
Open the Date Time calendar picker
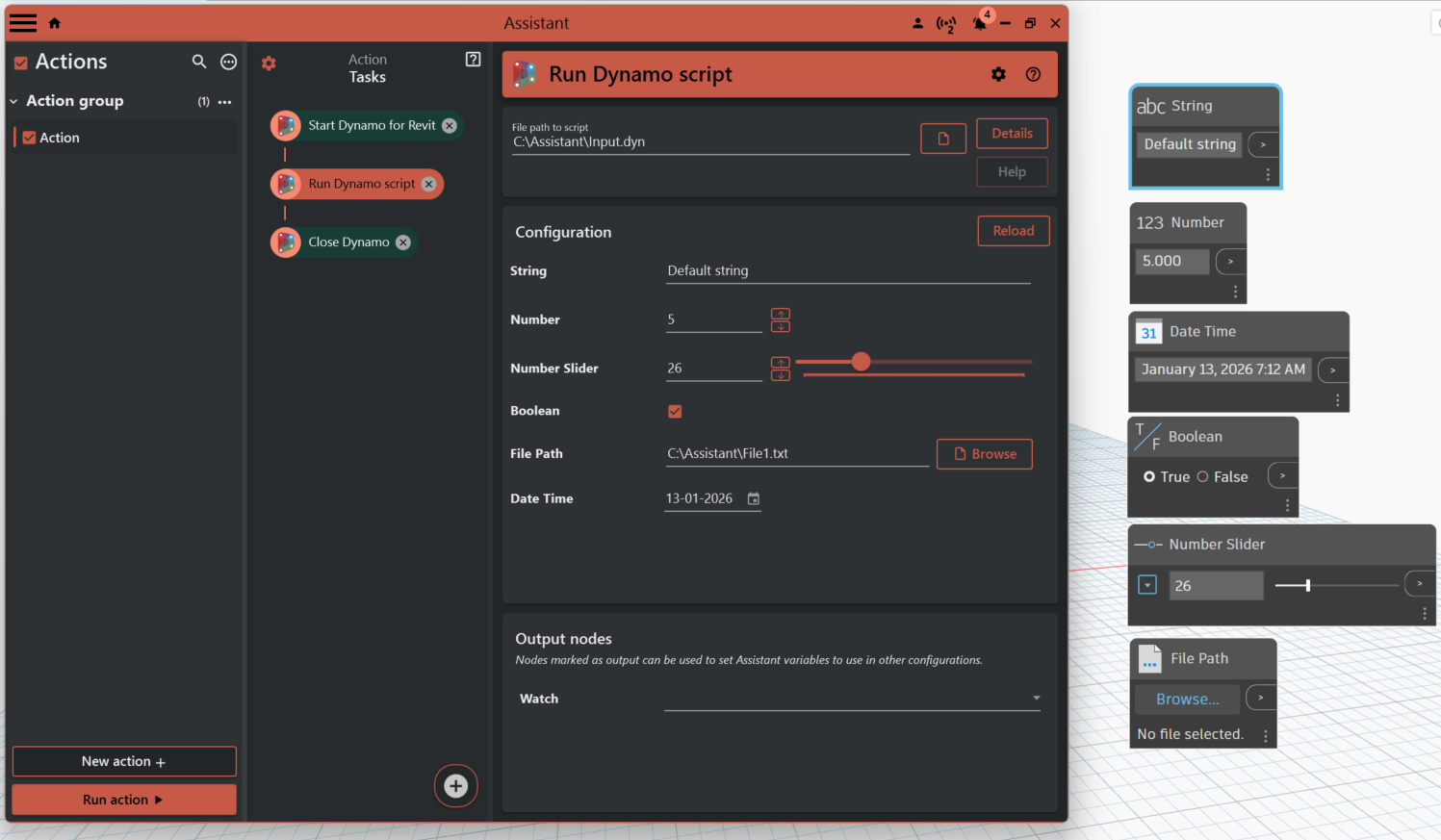tap(754, 498)
